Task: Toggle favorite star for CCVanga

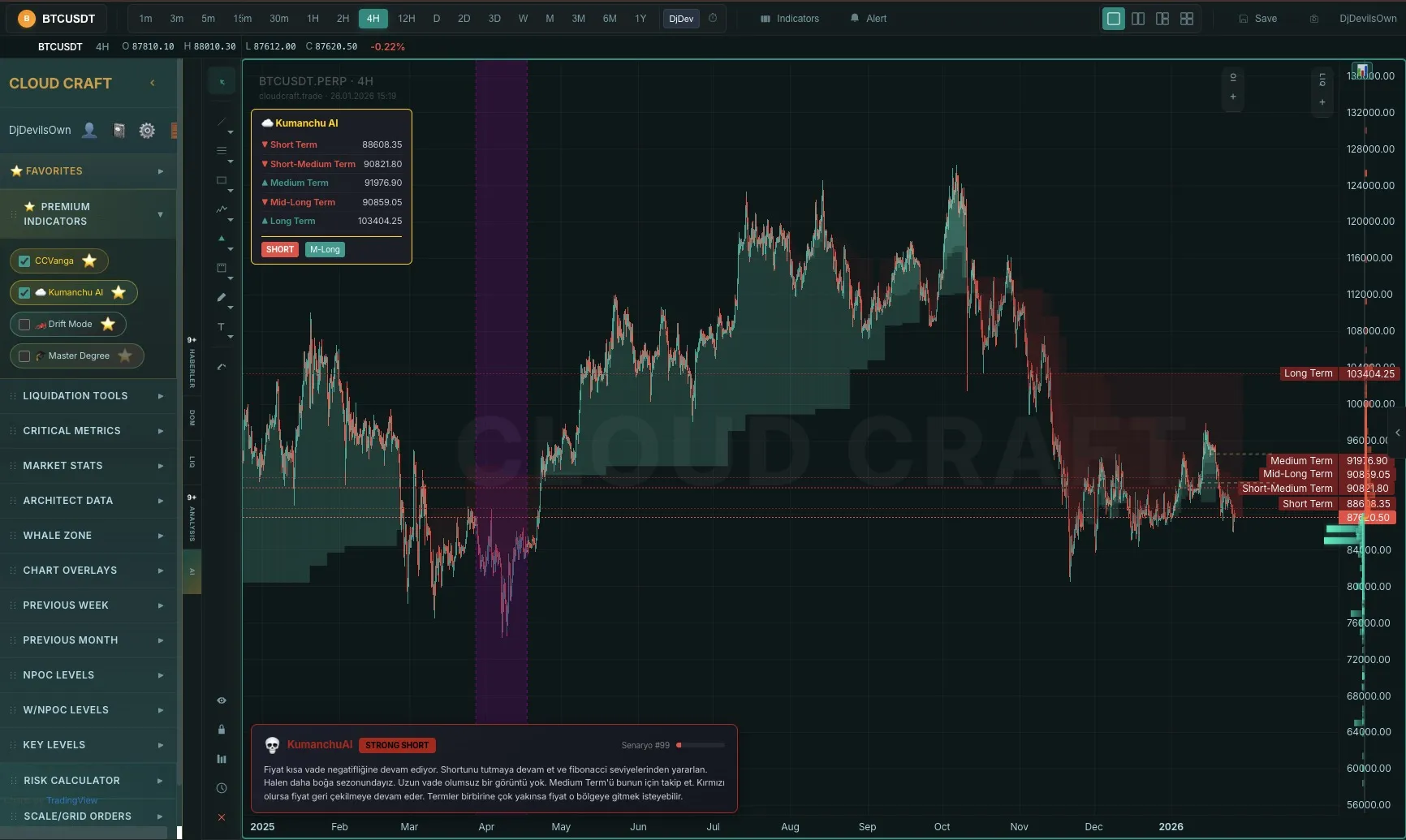Action: (89, 261)
